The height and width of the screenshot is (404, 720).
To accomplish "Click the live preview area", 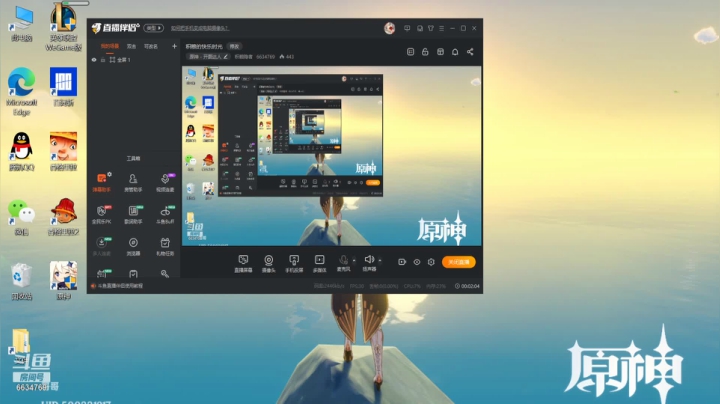I will pyautogui.click(x=332, y=156).
